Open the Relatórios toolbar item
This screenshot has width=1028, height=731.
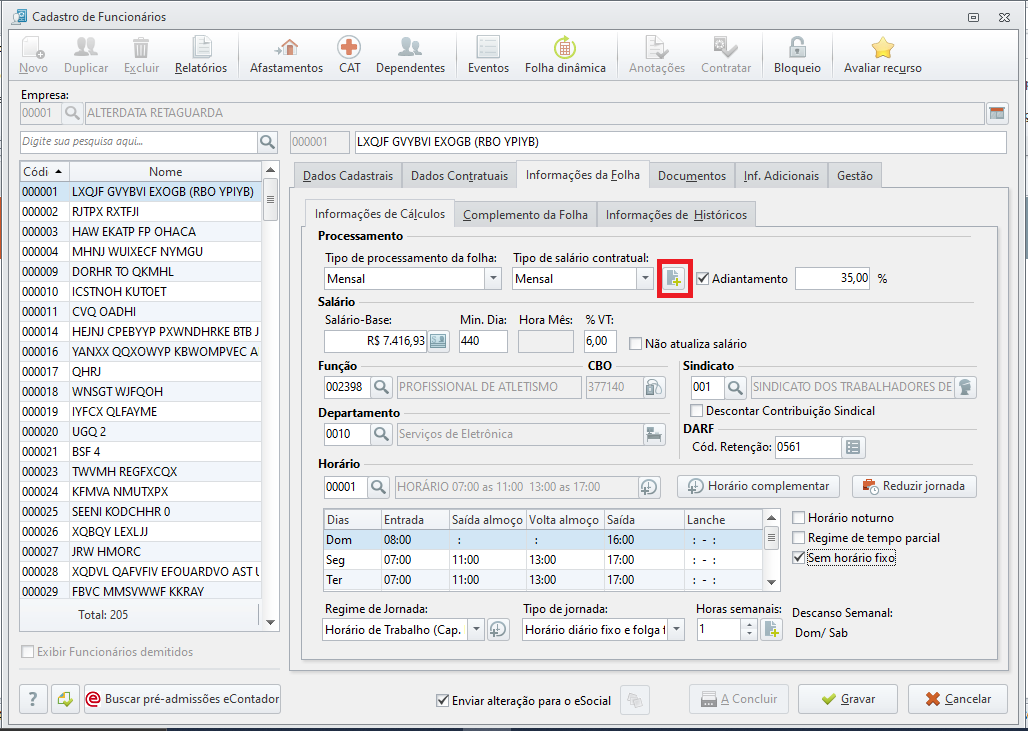coord(201,55)
